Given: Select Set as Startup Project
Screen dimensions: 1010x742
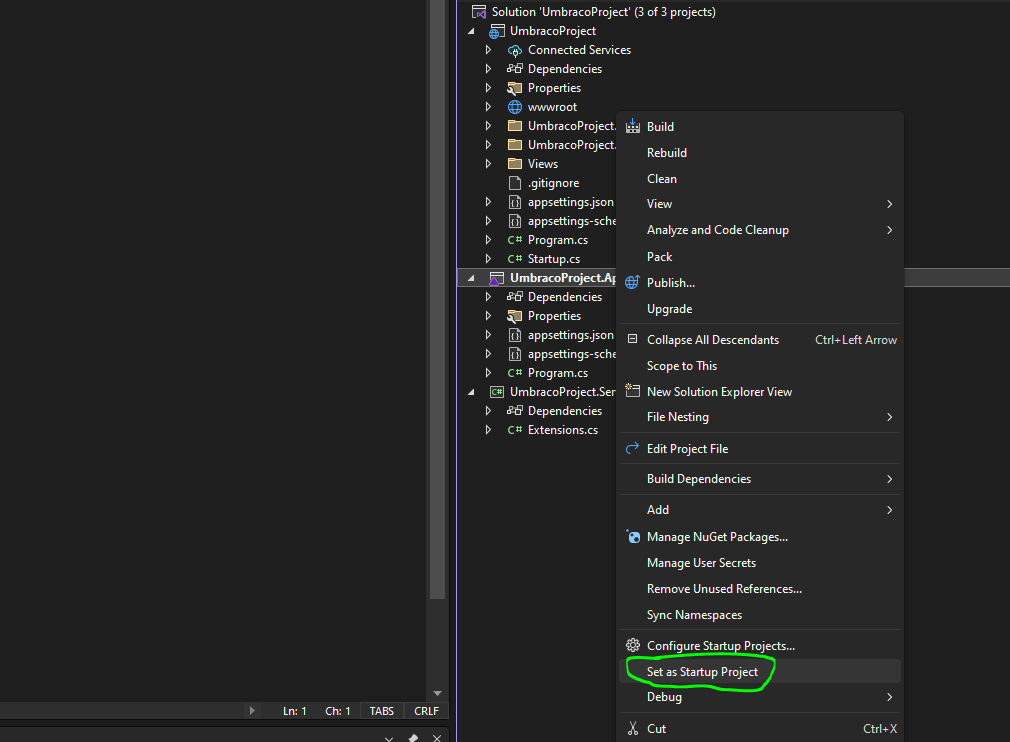Looking at the screenshot, I should pyautogui.click(x=759, y=671).
